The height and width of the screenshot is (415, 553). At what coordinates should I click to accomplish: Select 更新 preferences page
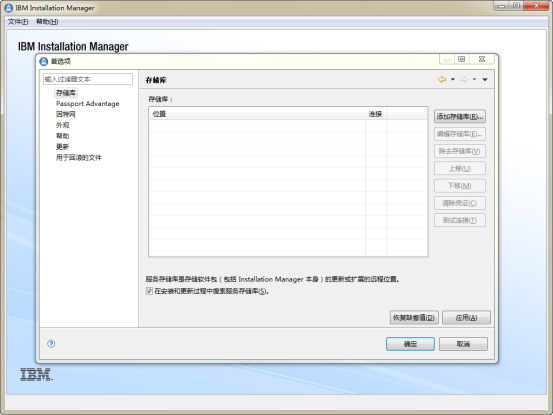(x=62, y=147)
